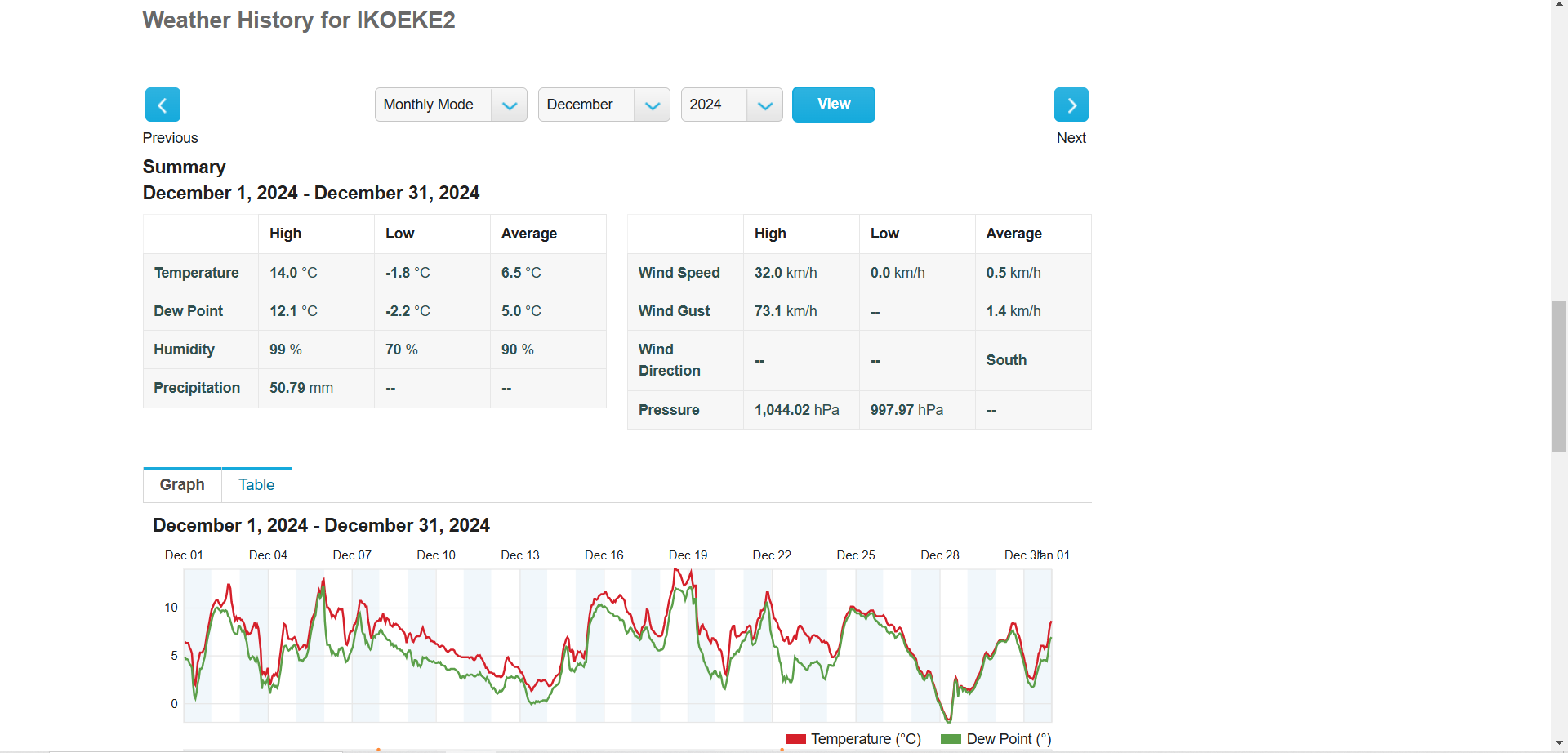Viewport: 1568px width, 753px height.
Task: Click the green Dew Point legend swatch
Action: coord(951,739)
